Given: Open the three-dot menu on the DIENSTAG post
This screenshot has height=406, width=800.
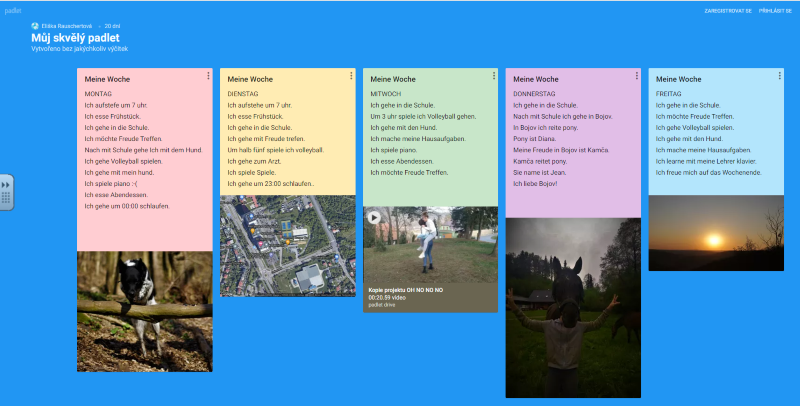Looking at the screenshot, I should [x=351, y=76].
